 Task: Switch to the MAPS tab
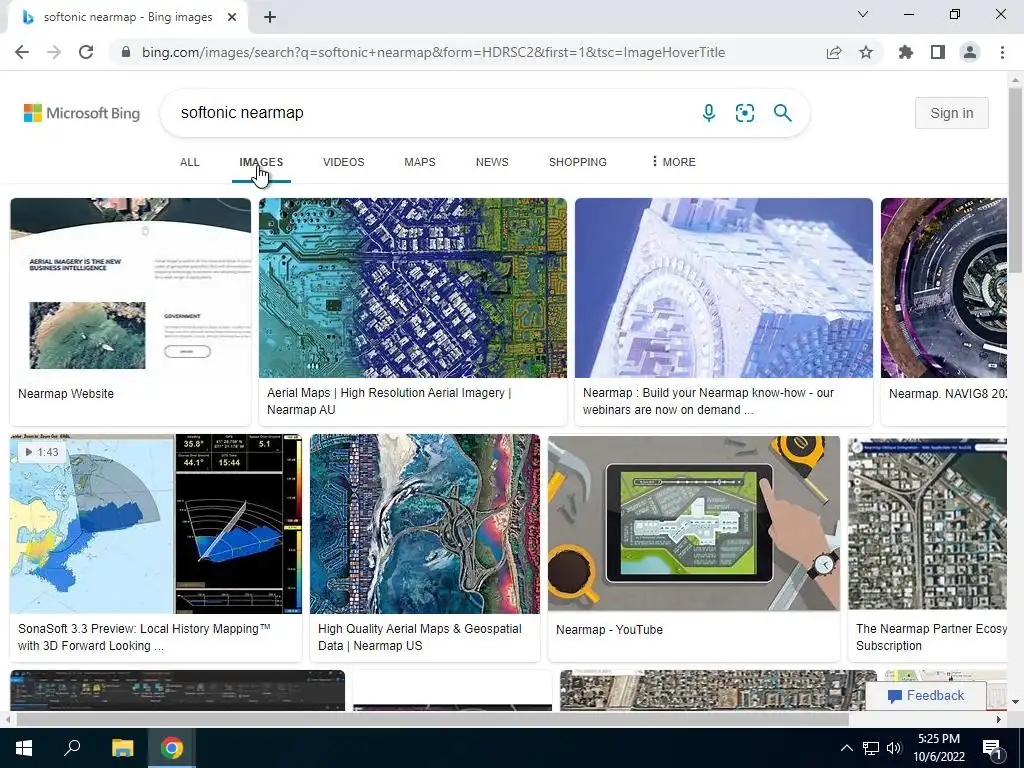click(419, 162)
